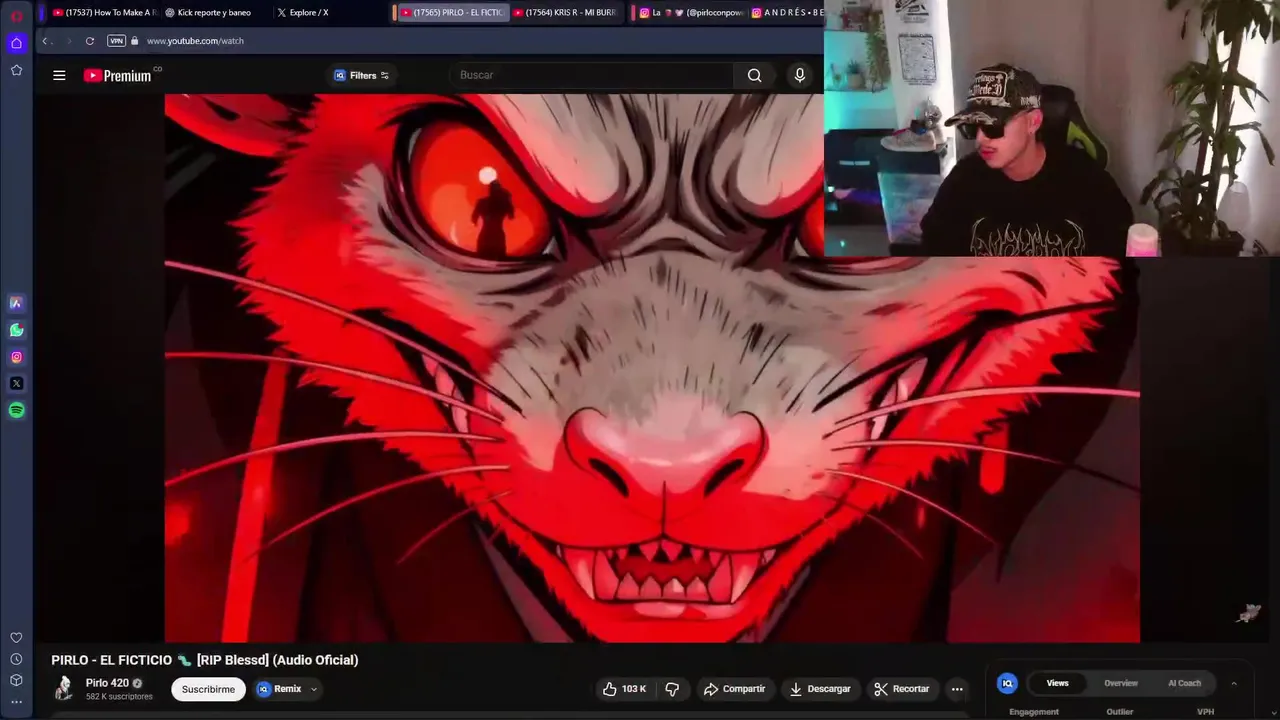Expand the Remix dropdown arrow
Screen dimensions: 1280x720
313,689
